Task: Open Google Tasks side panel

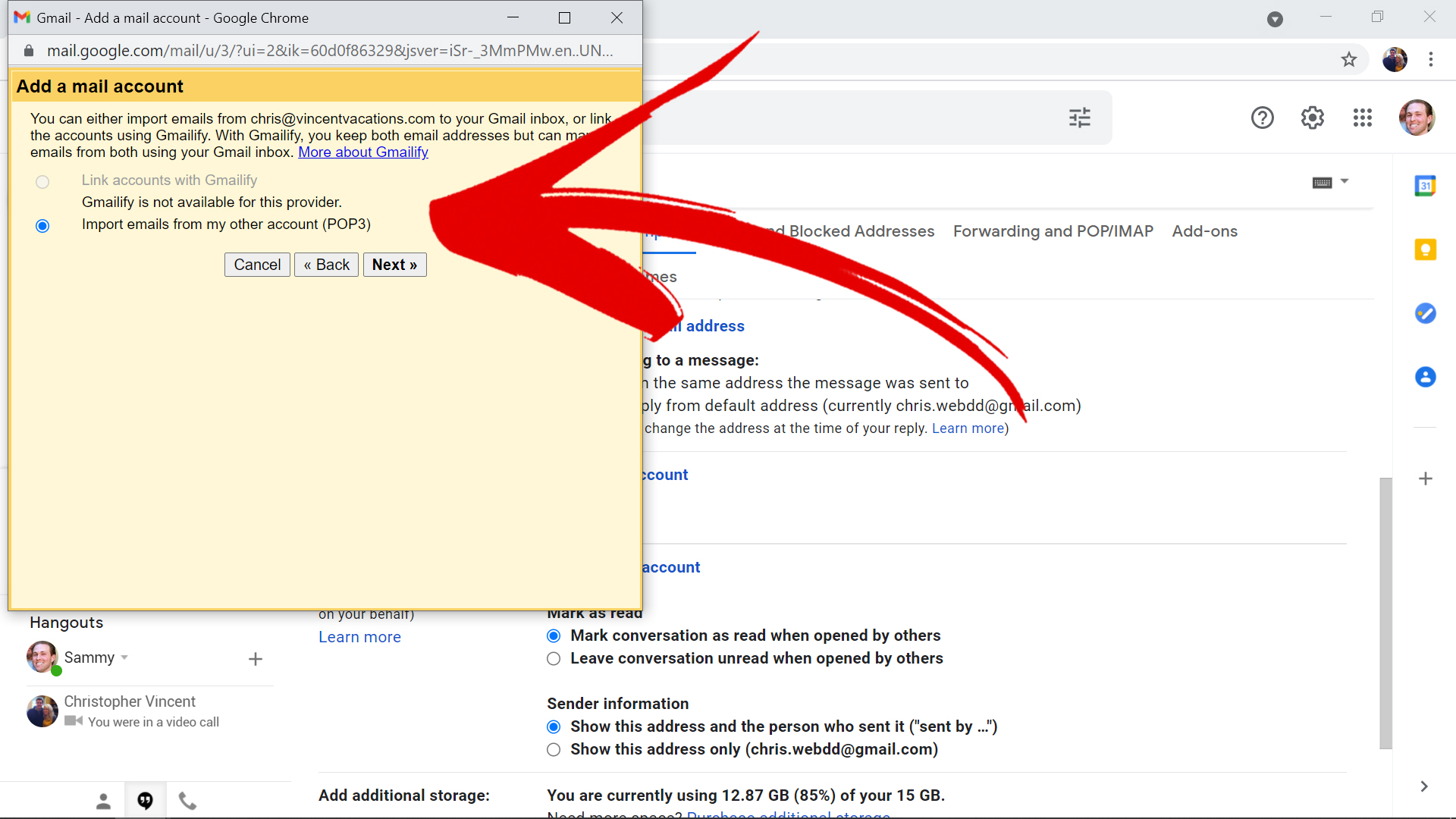Action: pos(1425,313)
